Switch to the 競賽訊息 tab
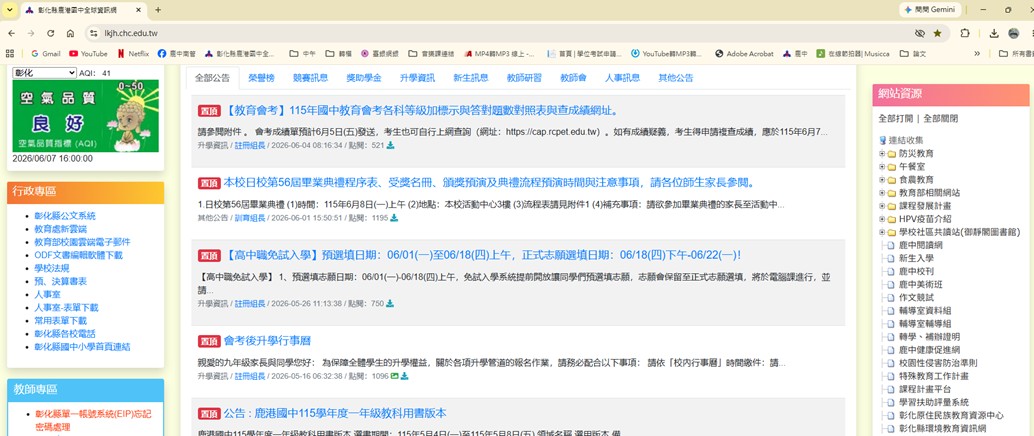 [311, 78]
